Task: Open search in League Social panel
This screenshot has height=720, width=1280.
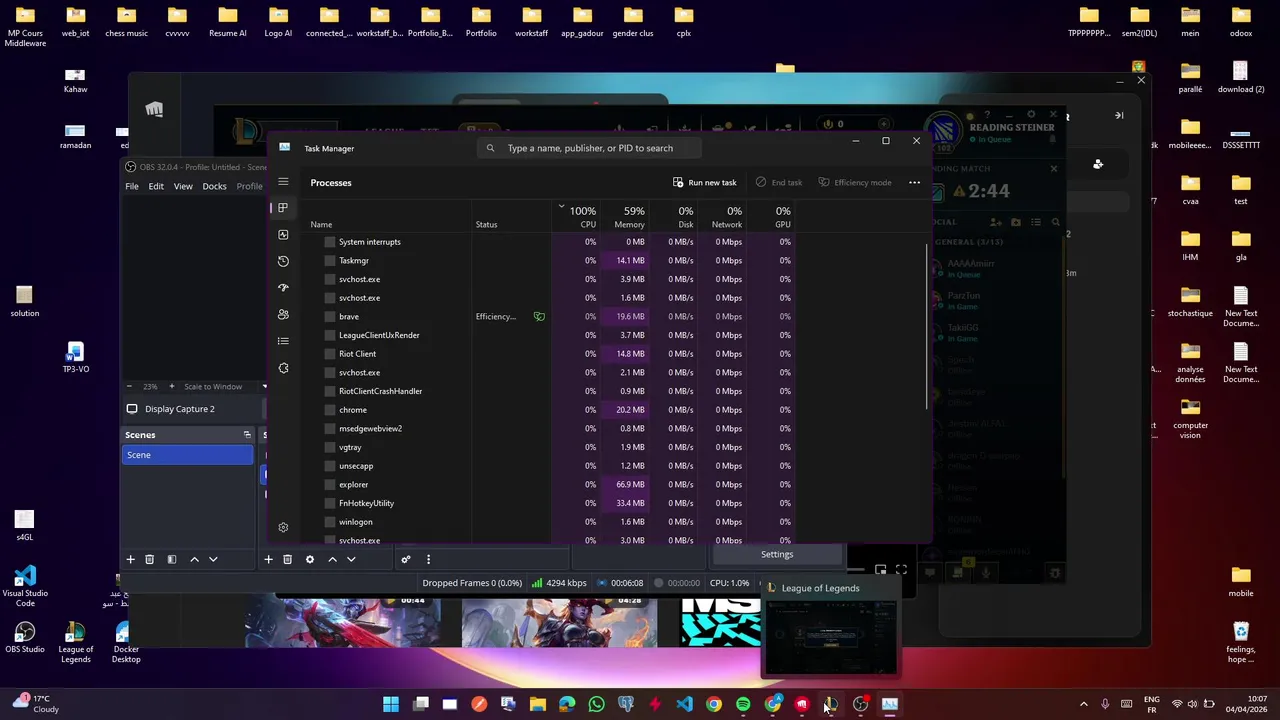Action: point(1055,222)
